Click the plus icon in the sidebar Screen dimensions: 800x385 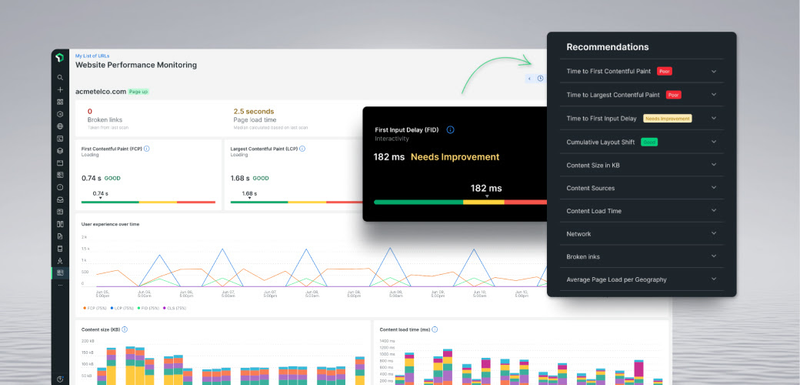(x=60, y=90)
